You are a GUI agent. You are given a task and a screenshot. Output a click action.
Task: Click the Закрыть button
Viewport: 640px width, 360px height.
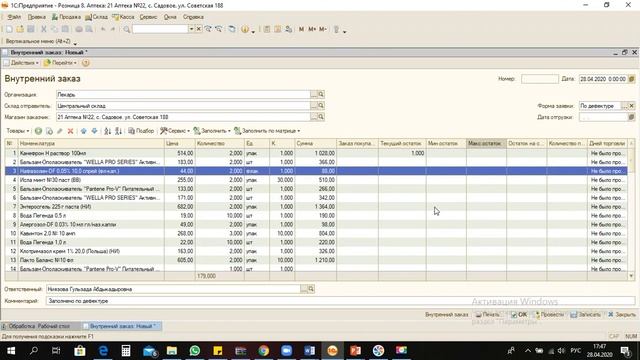[x=622, y=315]
